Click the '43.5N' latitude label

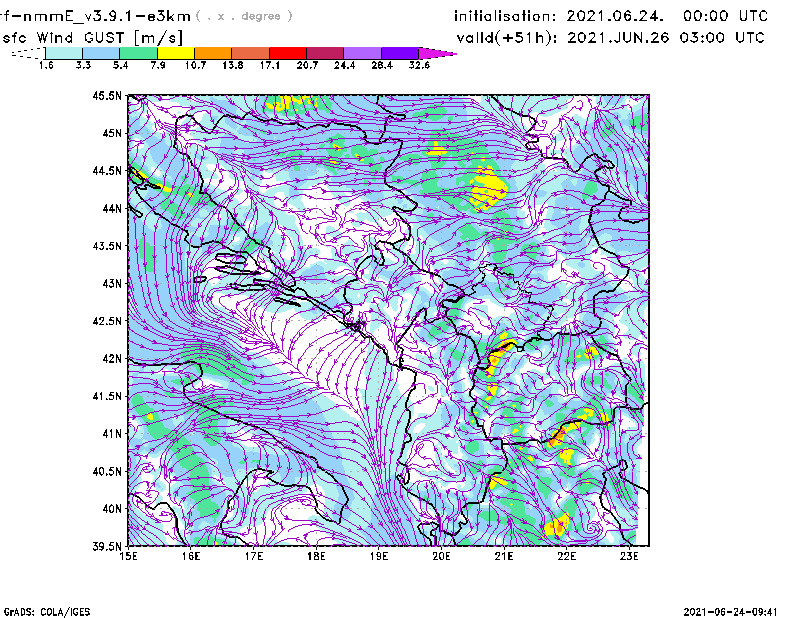pos(107,246)
